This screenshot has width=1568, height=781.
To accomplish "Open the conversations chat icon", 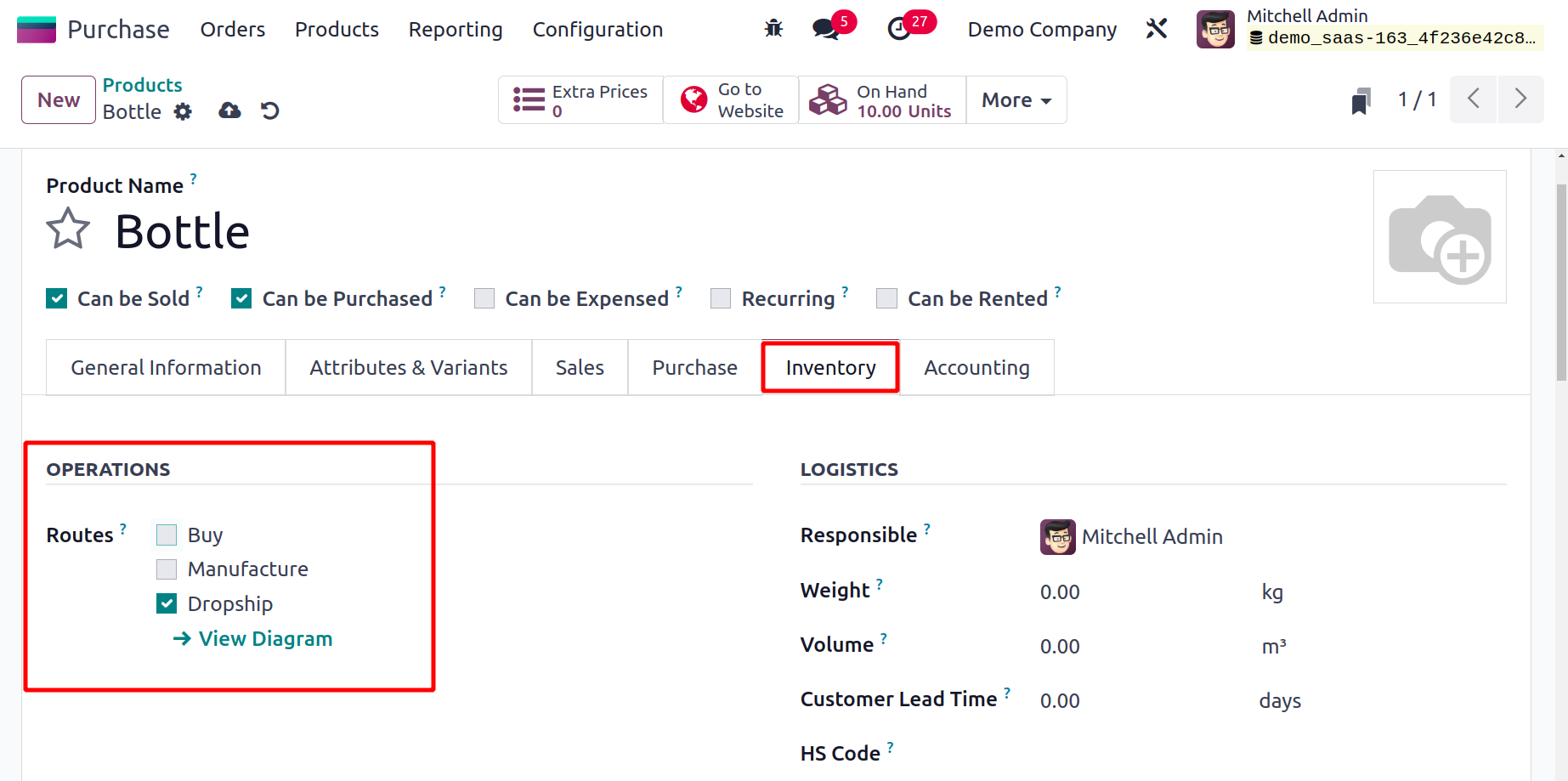I will click(825, 29).
